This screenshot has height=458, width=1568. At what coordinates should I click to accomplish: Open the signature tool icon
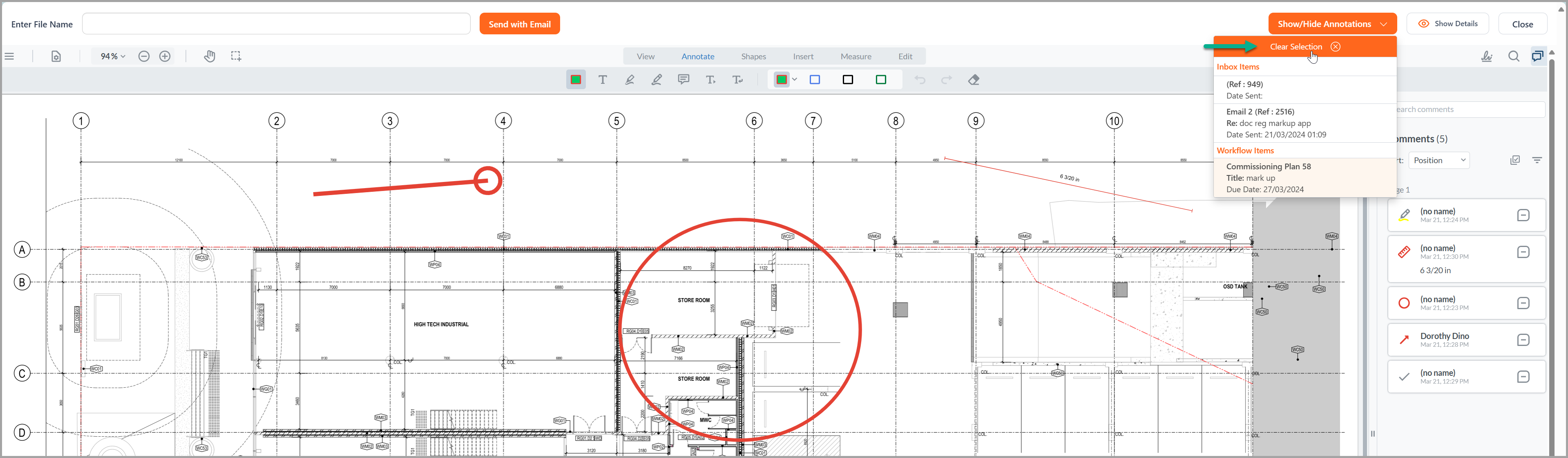(x=1486, y=56)
